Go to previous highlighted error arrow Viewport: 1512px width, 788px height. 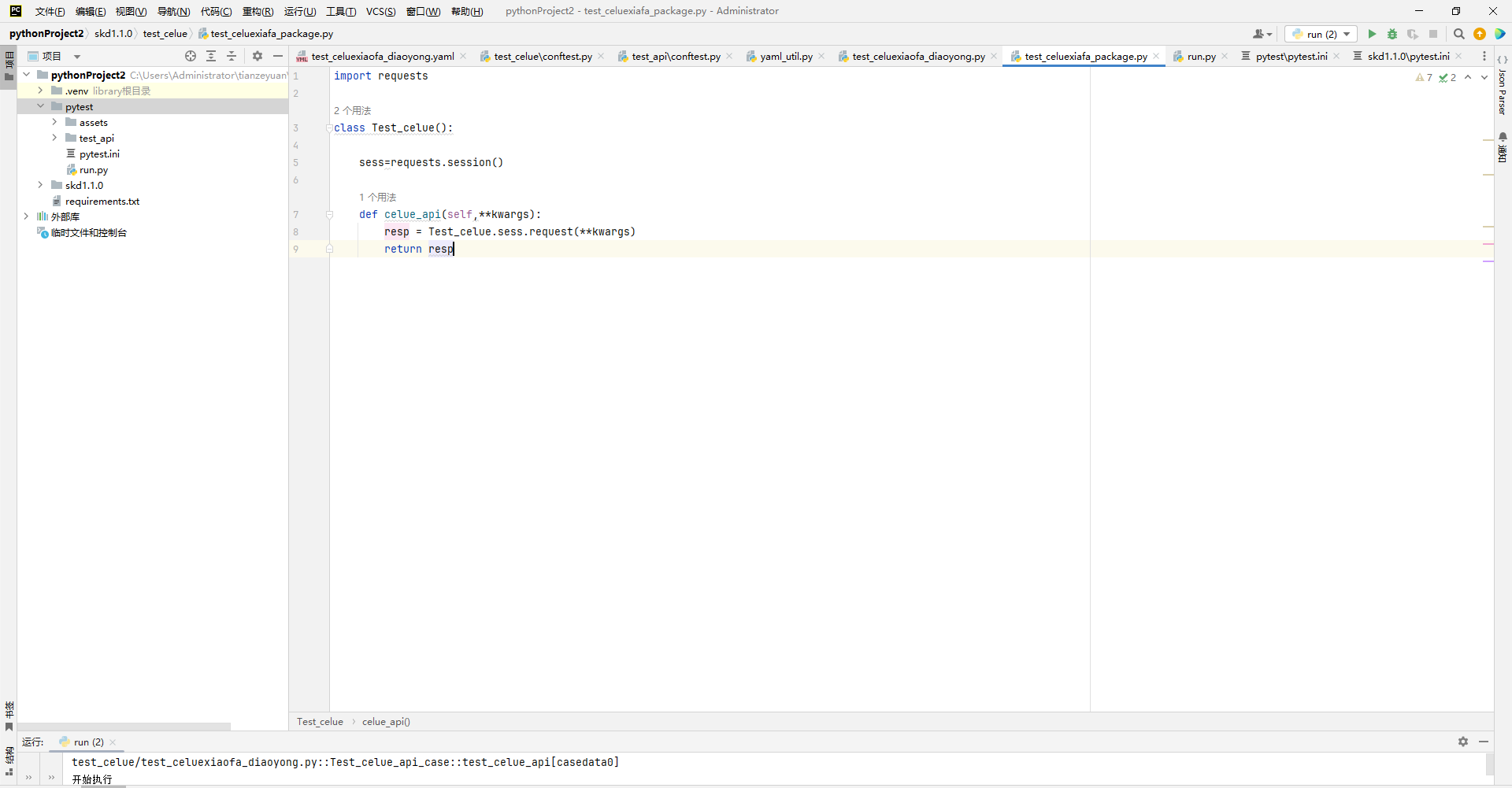tap(1468, 77)
